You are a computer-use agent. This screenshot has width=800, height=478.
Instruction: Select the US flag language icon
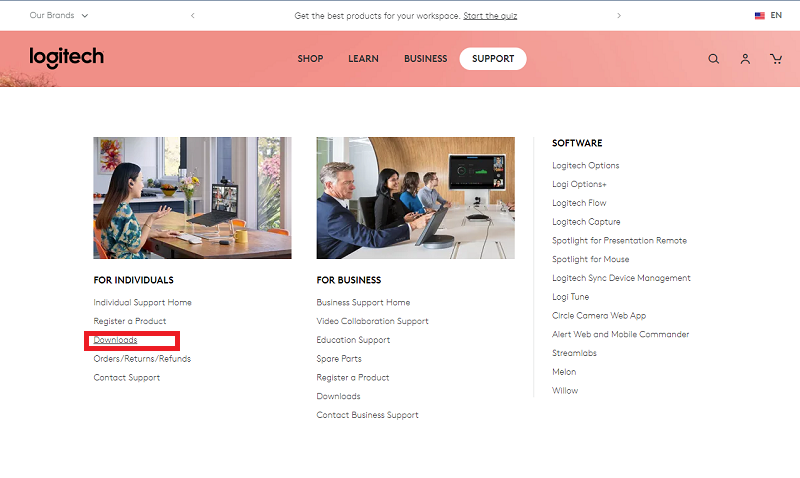[759, 15]
